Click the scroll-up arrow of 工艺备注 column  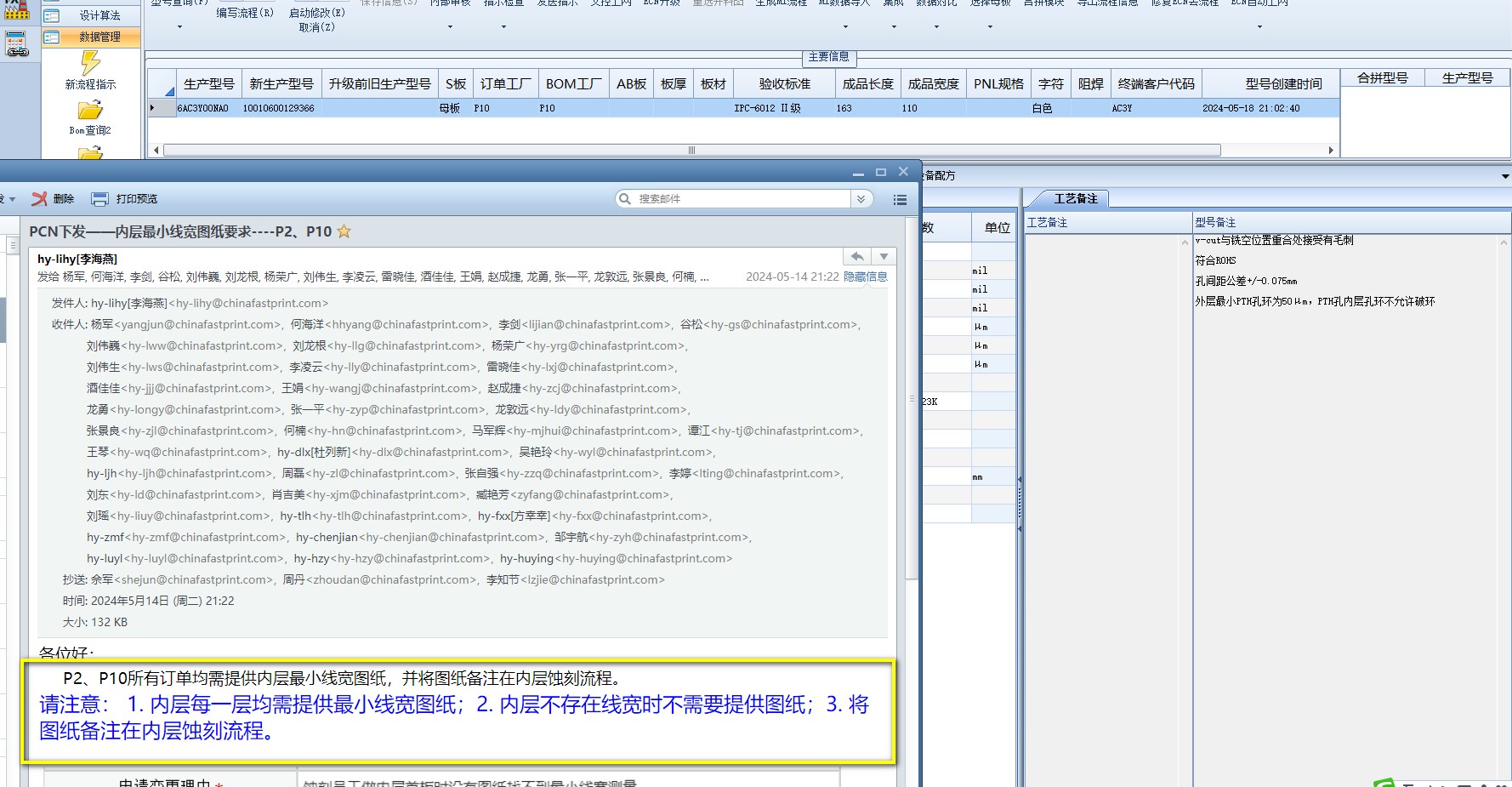pyautogui.click(x=1185, y=242)
